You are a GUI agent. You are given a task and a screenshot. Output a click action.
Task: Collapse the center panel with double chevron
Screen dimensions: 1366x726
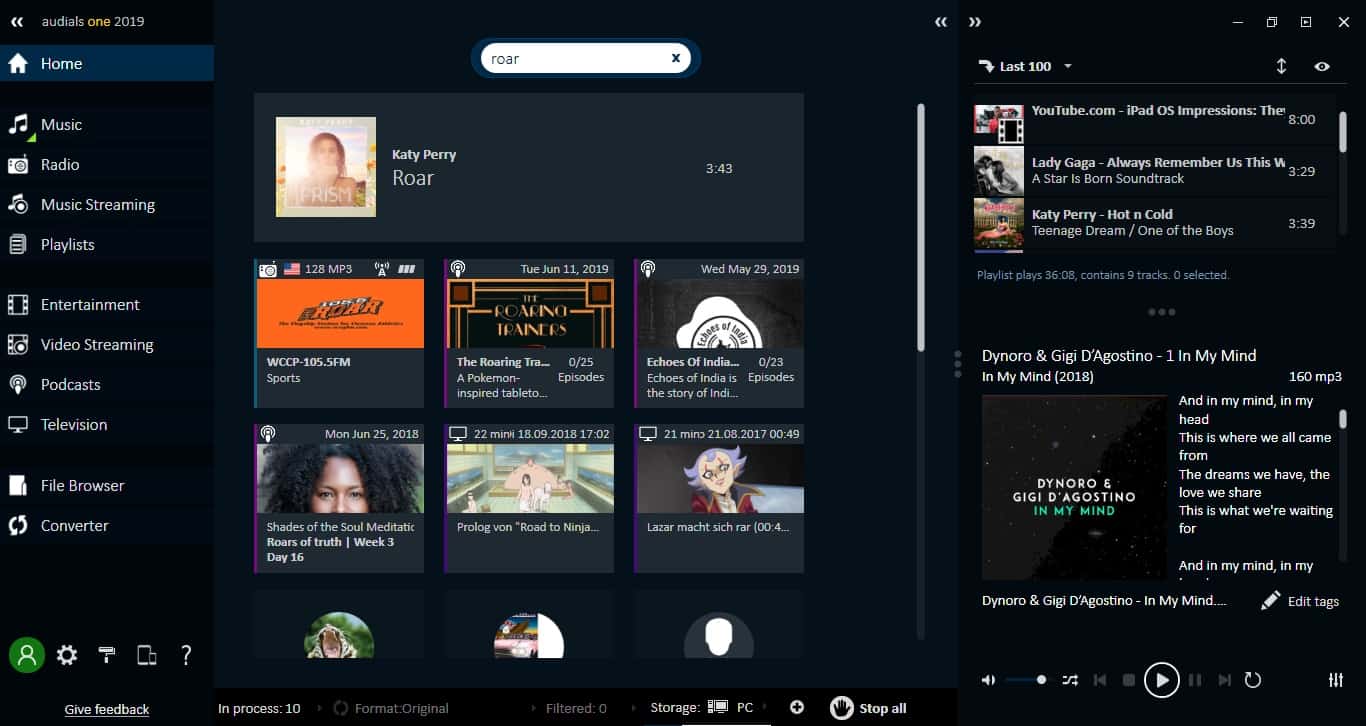941,22
